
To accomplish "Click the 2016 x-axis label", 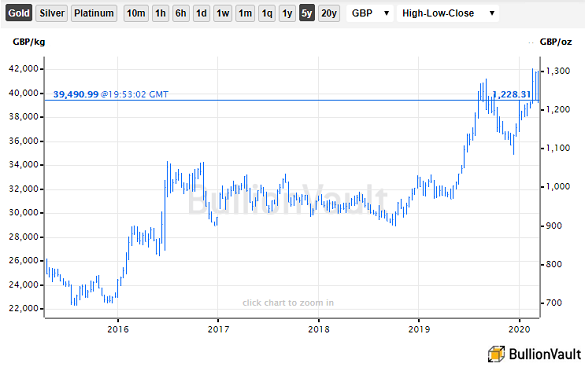I will pos(118,329).
